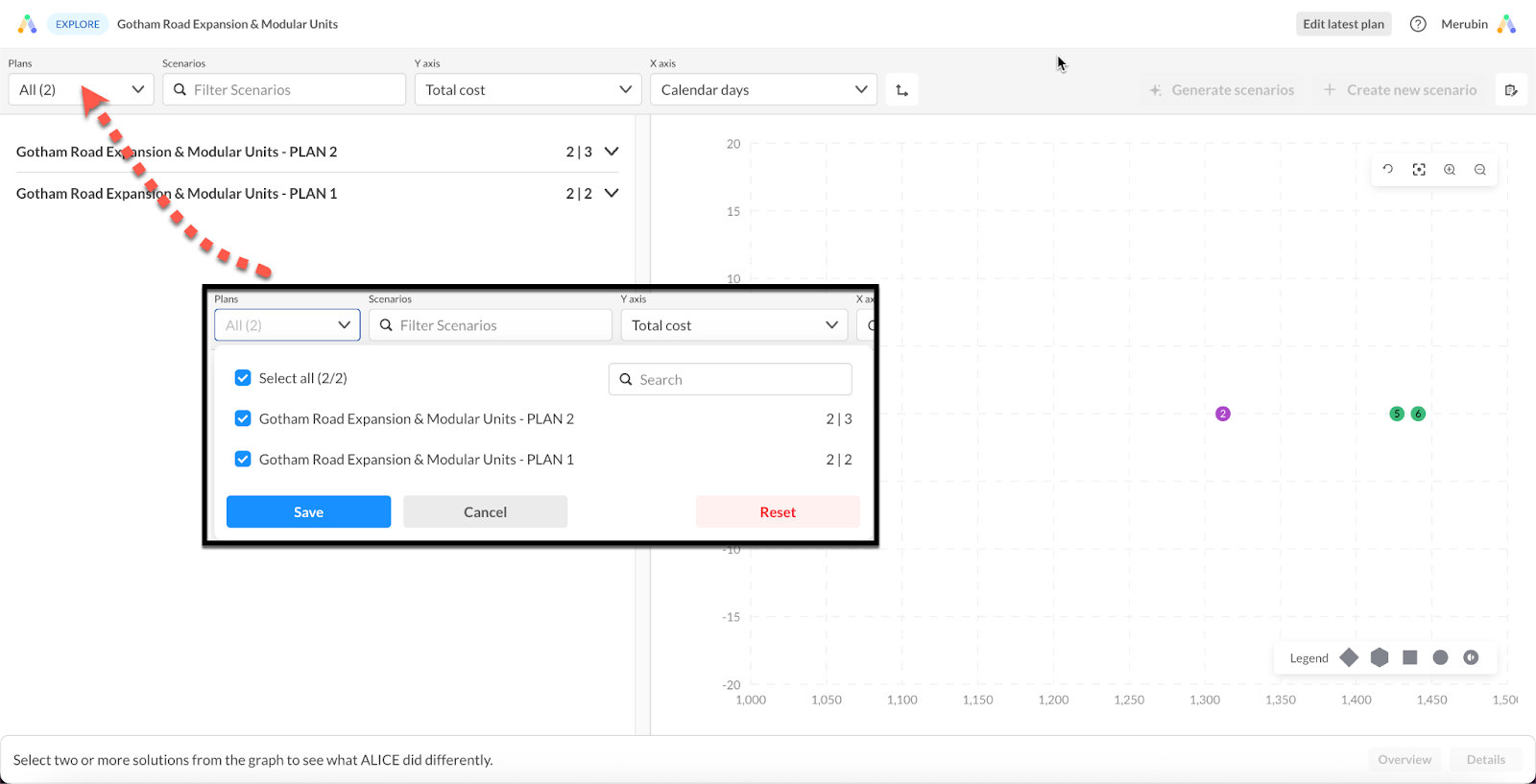Uncheck PLAN 2 checkbox in the plans popup
Viewport: 1536px width, 784px height.
tap(243, 418)
